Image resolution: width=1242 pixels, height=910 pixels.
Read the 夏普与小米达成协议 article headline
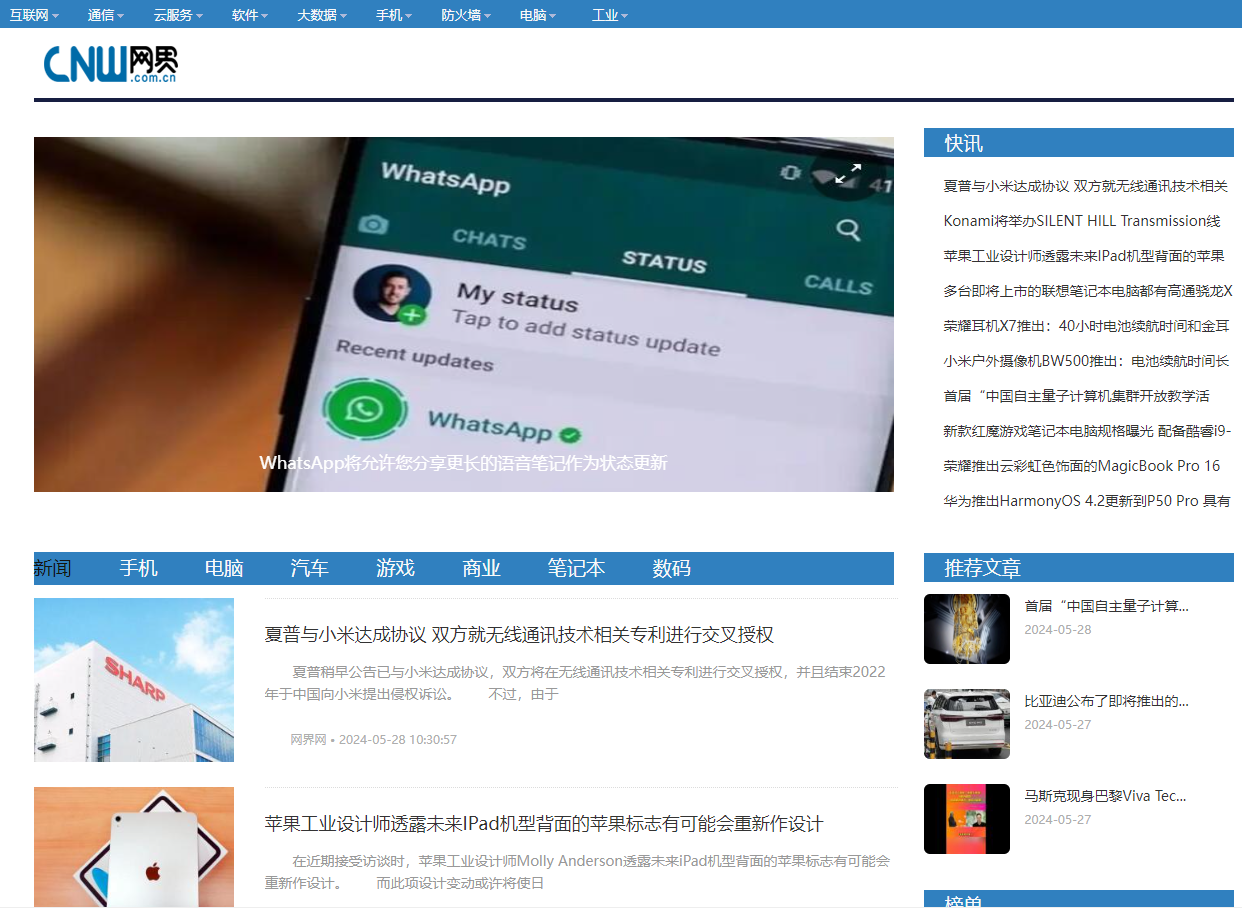click(519, 635)
